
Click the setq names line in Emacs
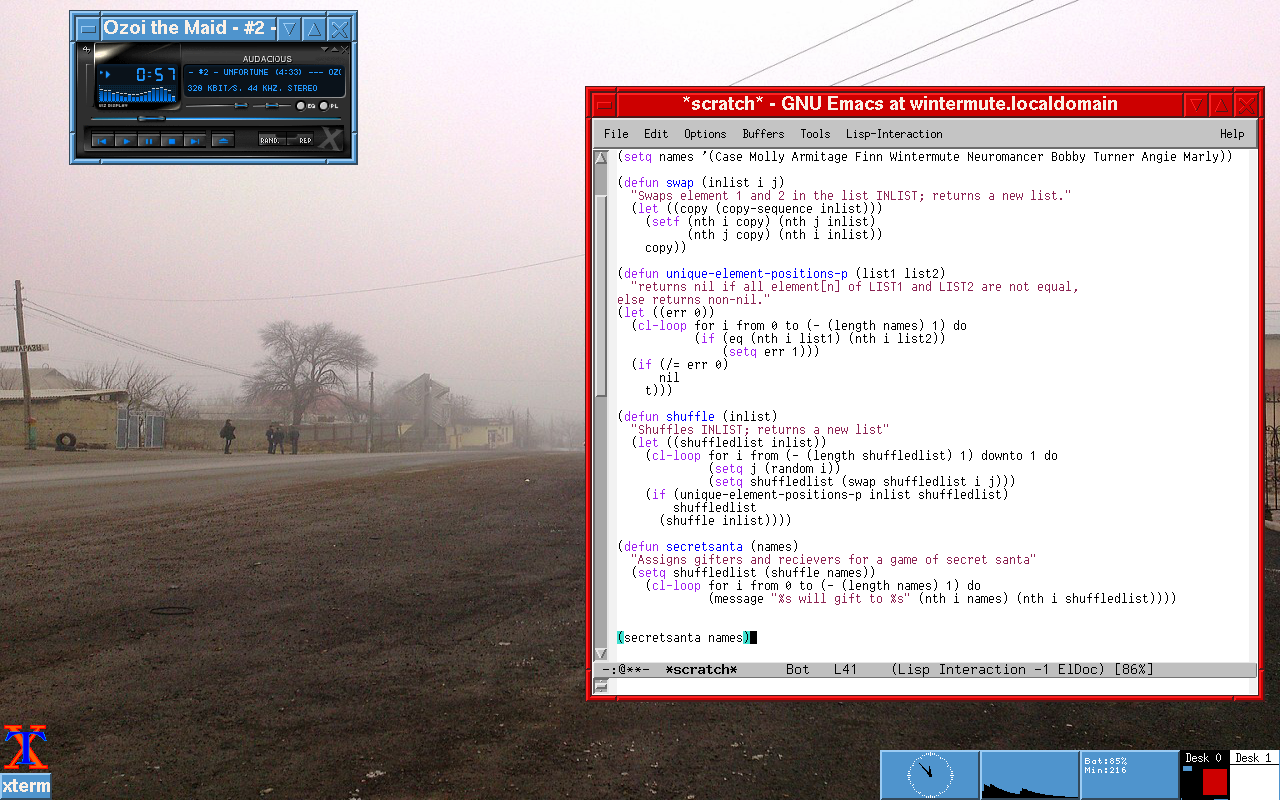tap(925, 156)
